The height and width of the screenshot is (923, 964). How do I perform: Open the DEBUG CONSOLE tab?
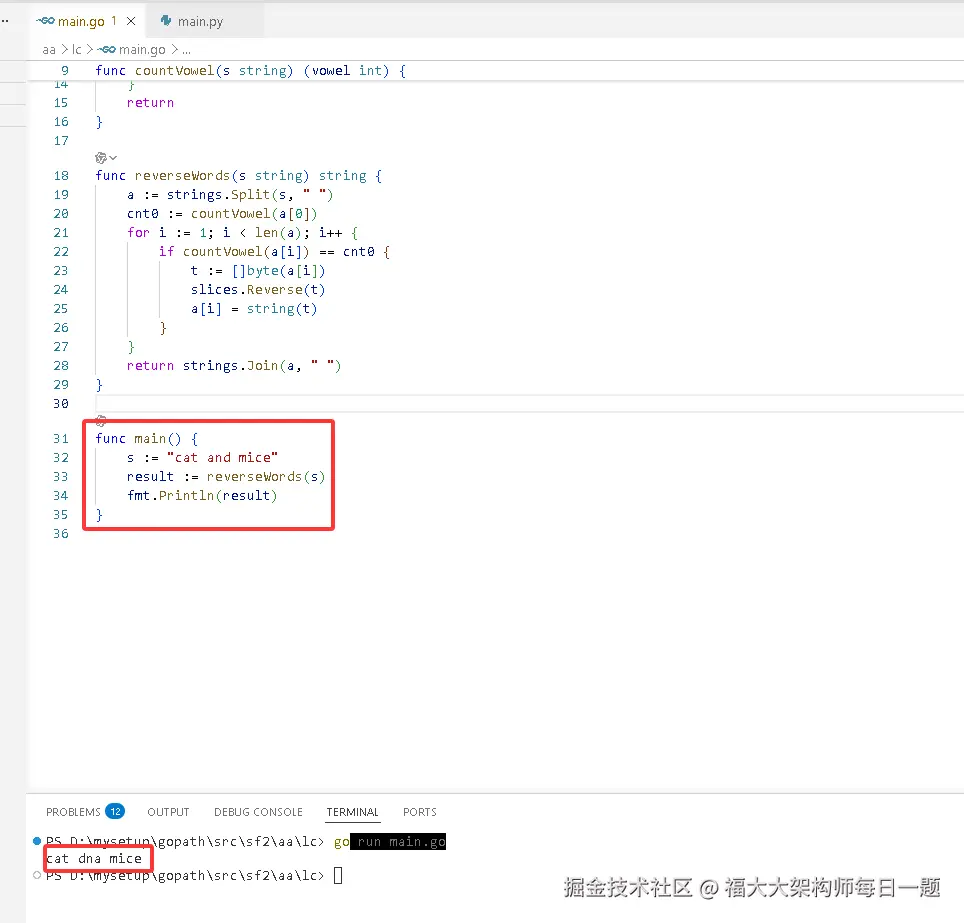(258, 812)
